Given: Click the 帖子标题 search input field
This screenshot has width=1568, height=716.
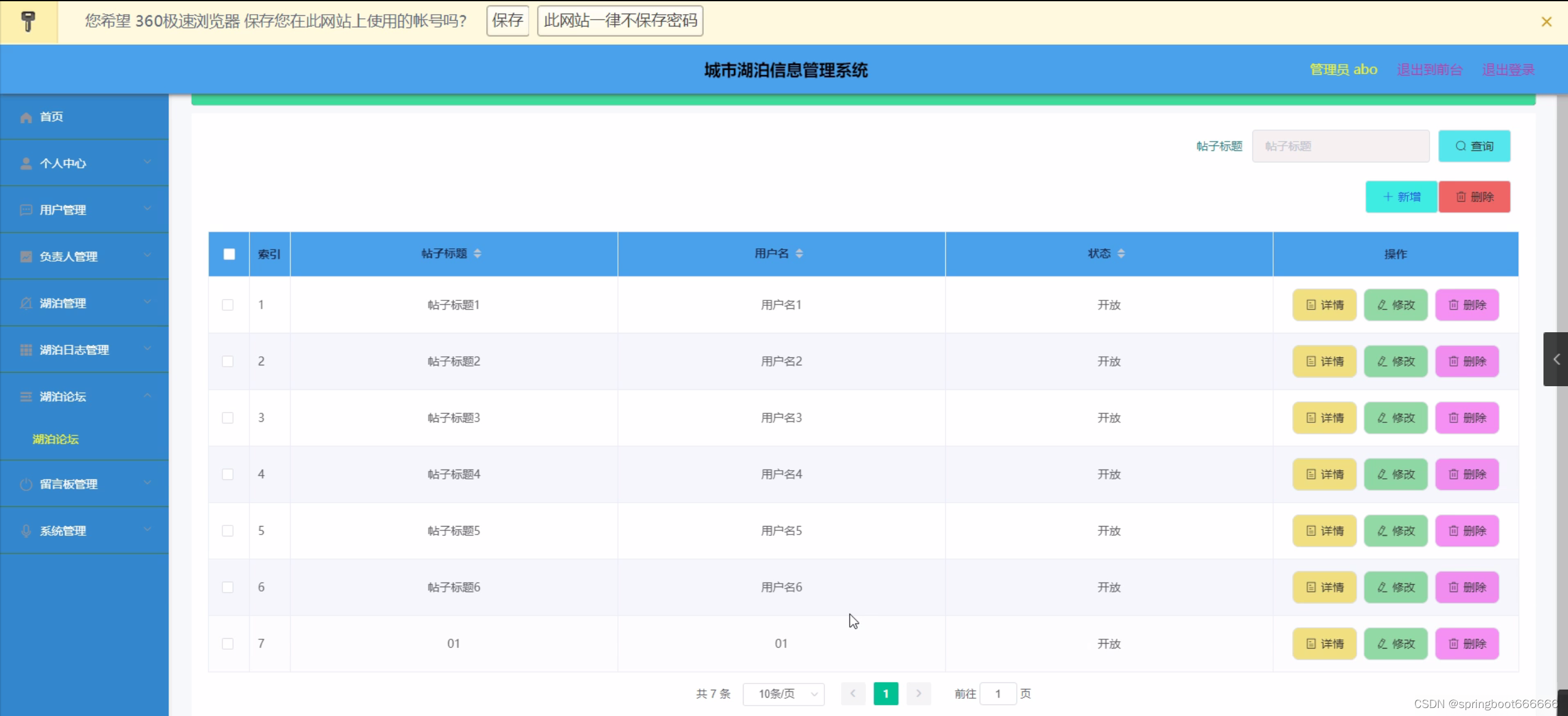Looking at the screenshot, I should click(1341, 146).
